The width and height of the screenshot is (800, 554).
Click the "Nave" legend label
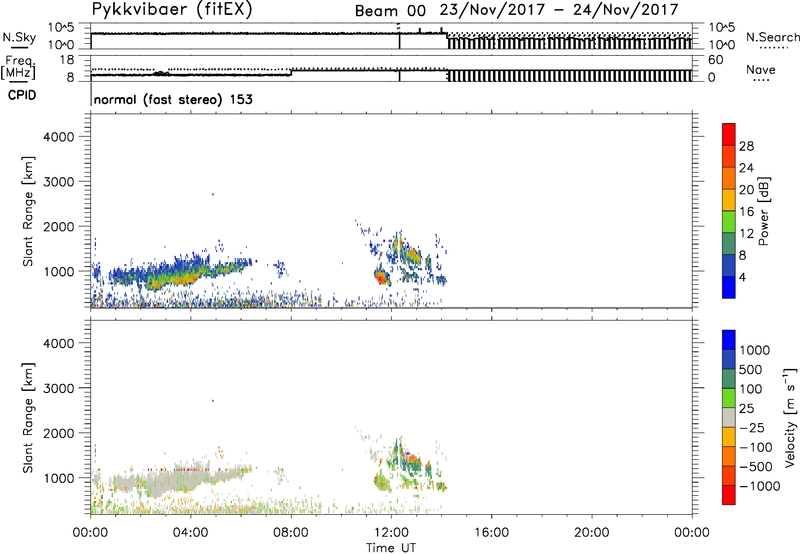point(761,70)
